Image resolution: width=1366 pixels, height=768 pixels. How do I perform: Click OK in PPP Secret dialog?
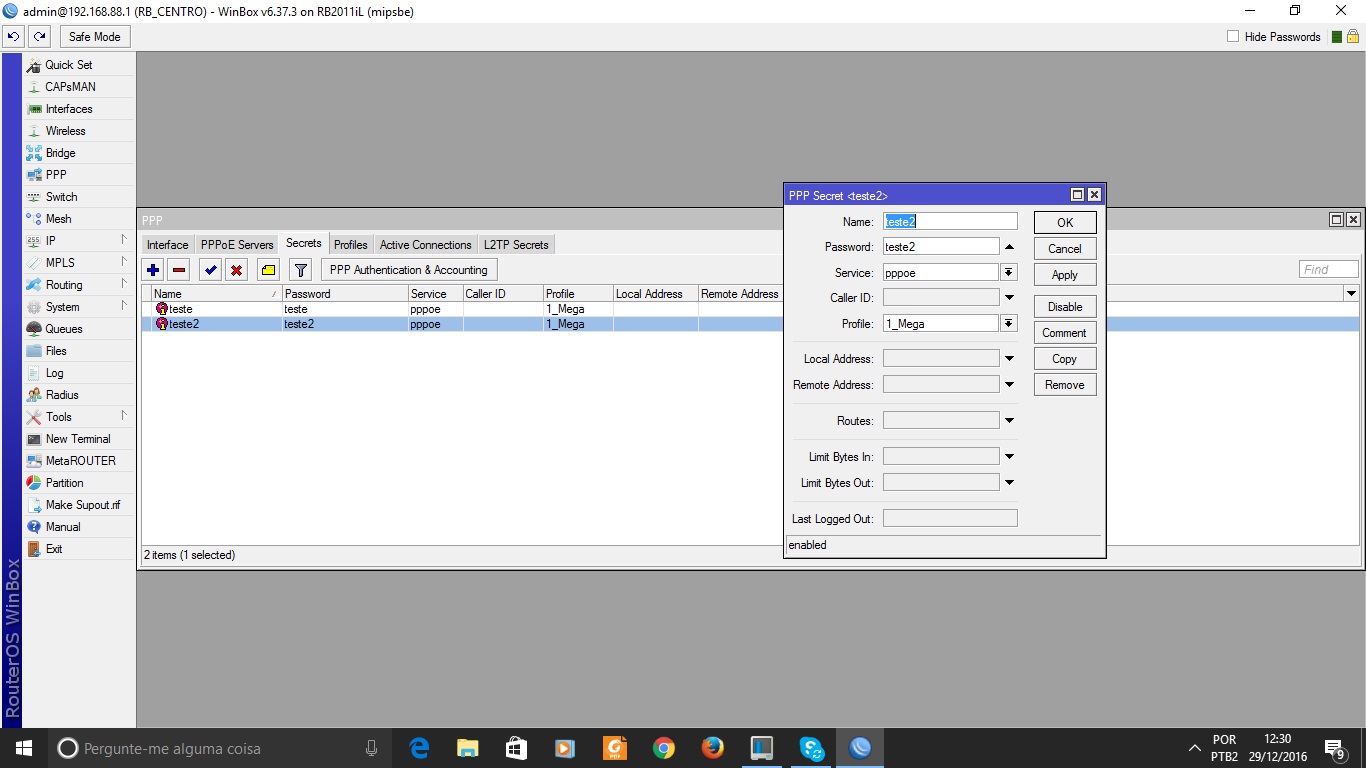click(1065, 222)
